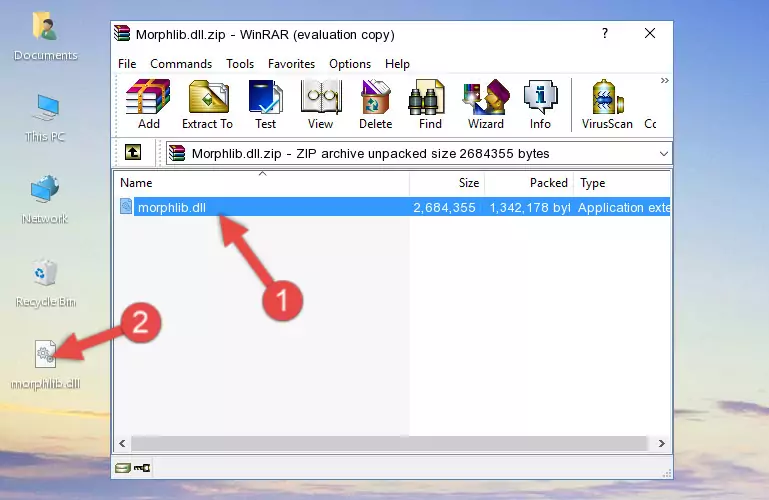Click horizontal scrollbar right arrow
The width and height of the screenshot is (769, 500).
click(662, 443)
